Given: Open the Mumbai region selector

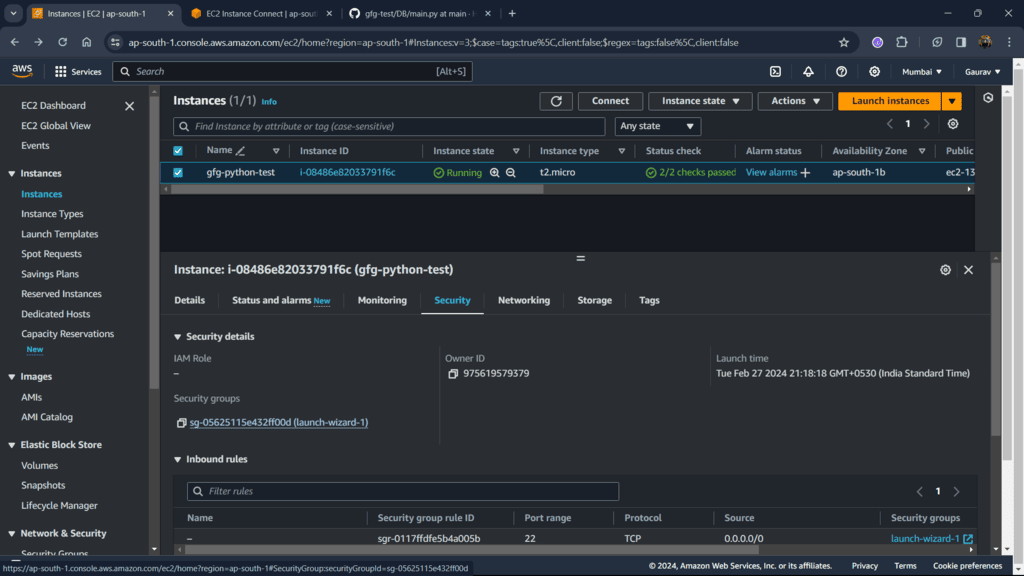Looking at the screenshot, I should point(921,72).
